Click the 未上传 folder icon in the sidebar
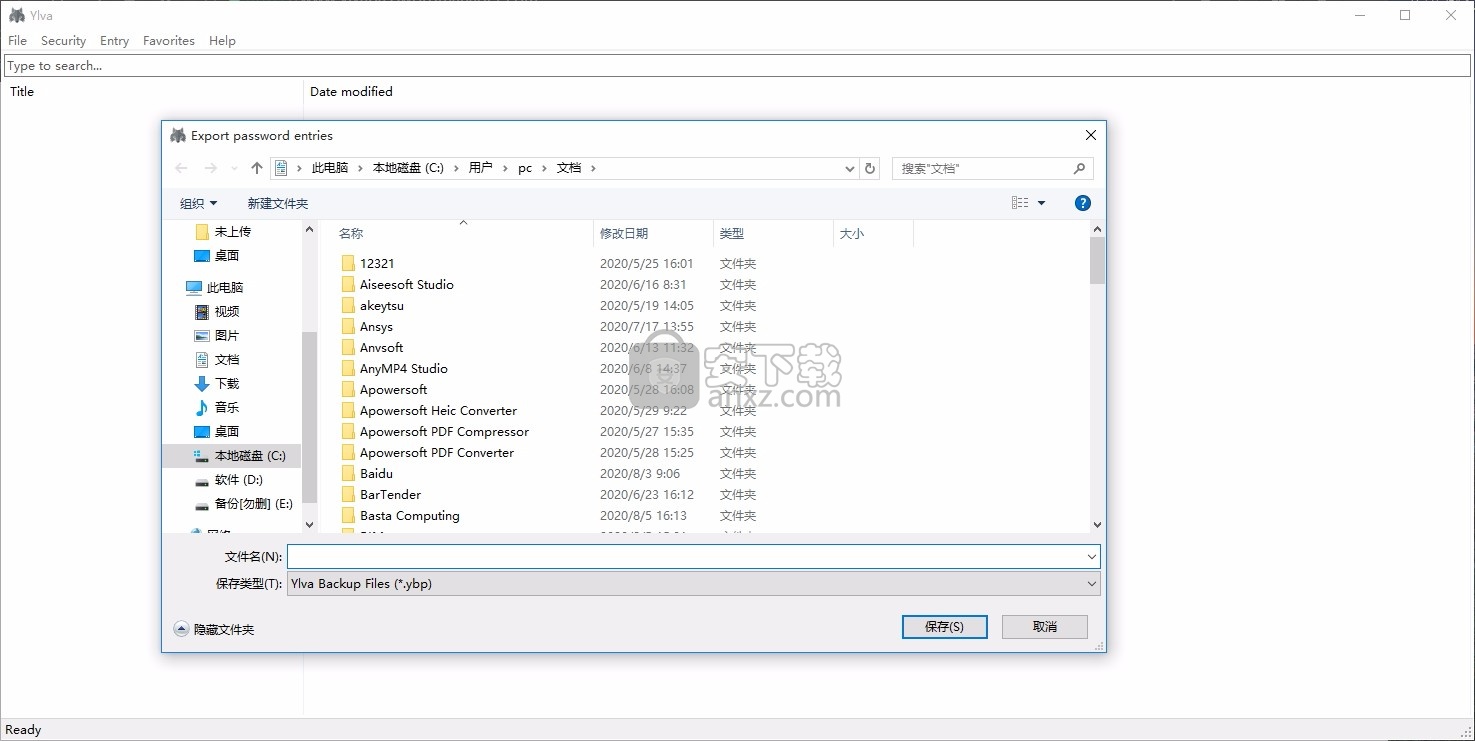This screenshot has height=741, width=1475. tap(202, 231)
